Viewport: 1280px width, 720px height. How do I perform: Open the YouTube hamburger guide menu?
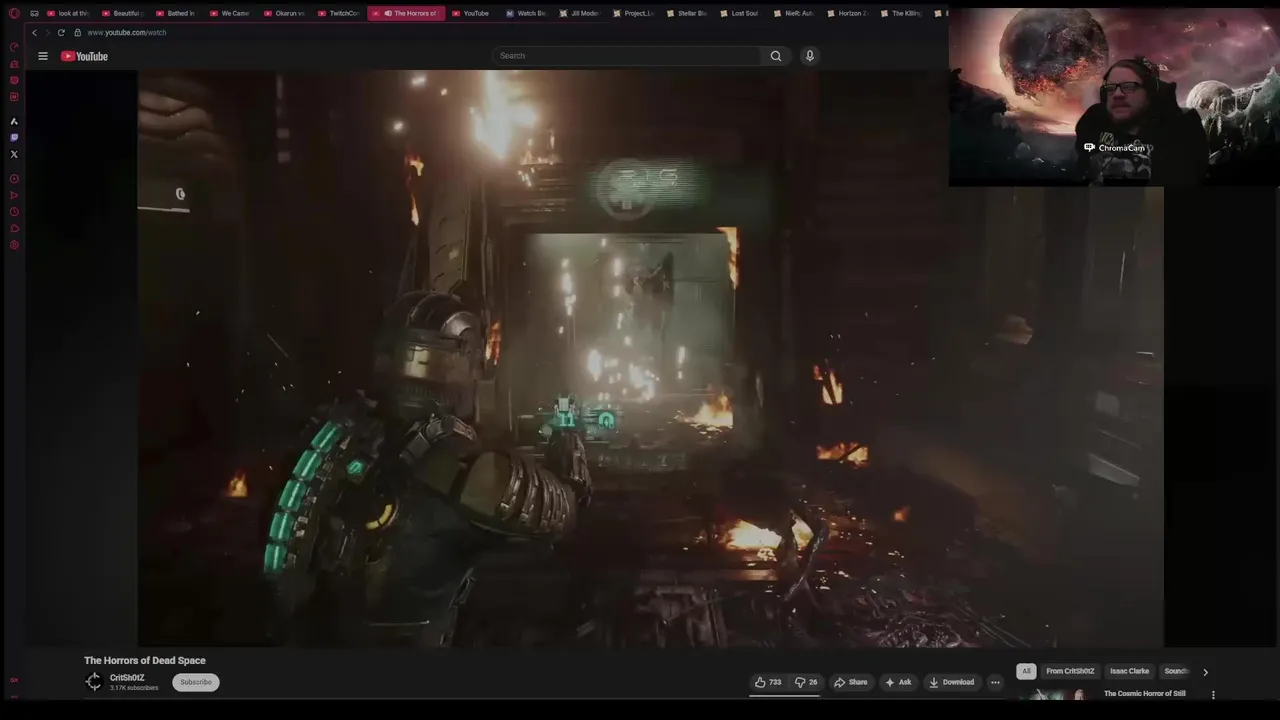pos(43,56)
